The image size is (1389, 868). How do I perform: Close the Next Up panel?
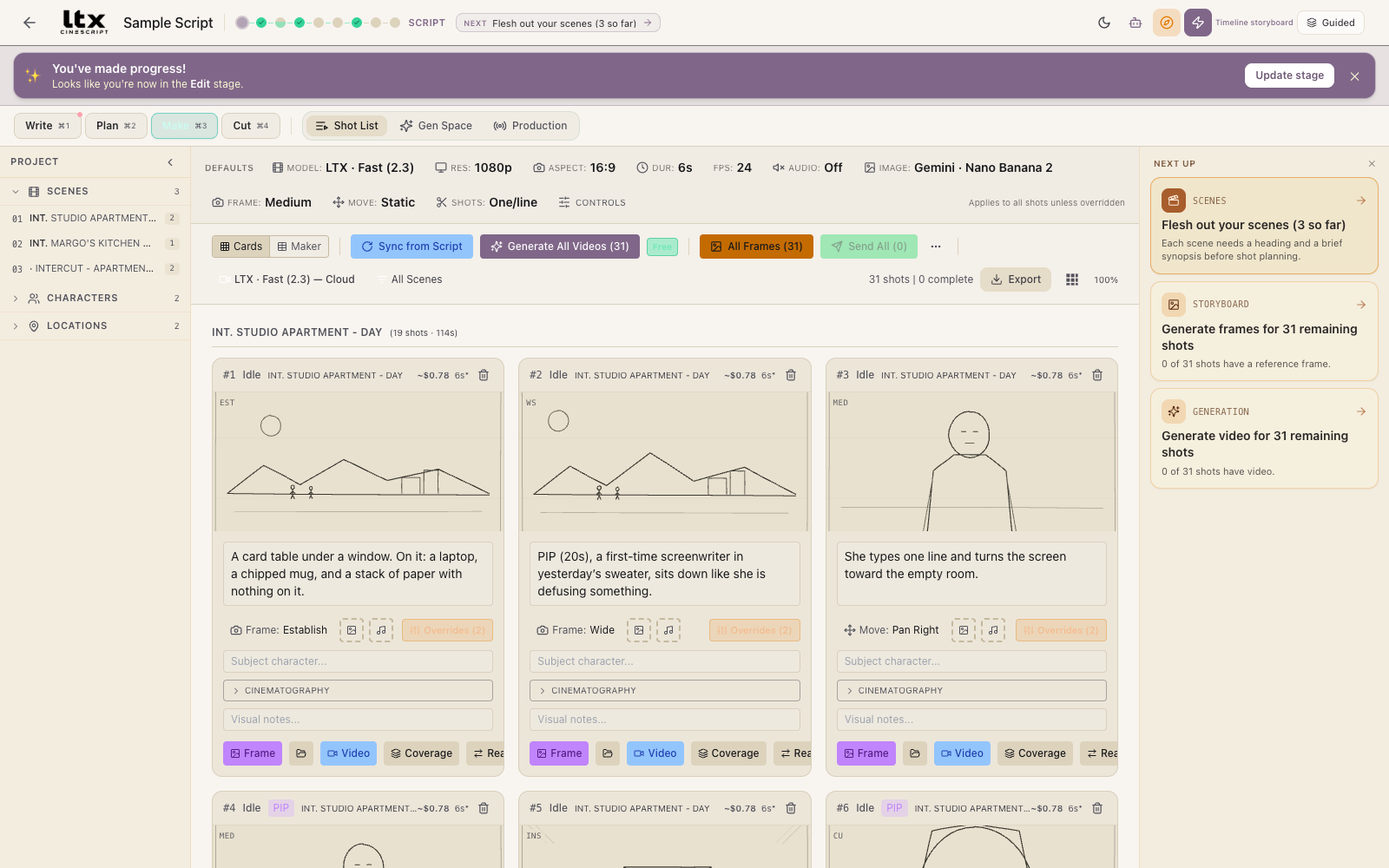[1372, 163]
